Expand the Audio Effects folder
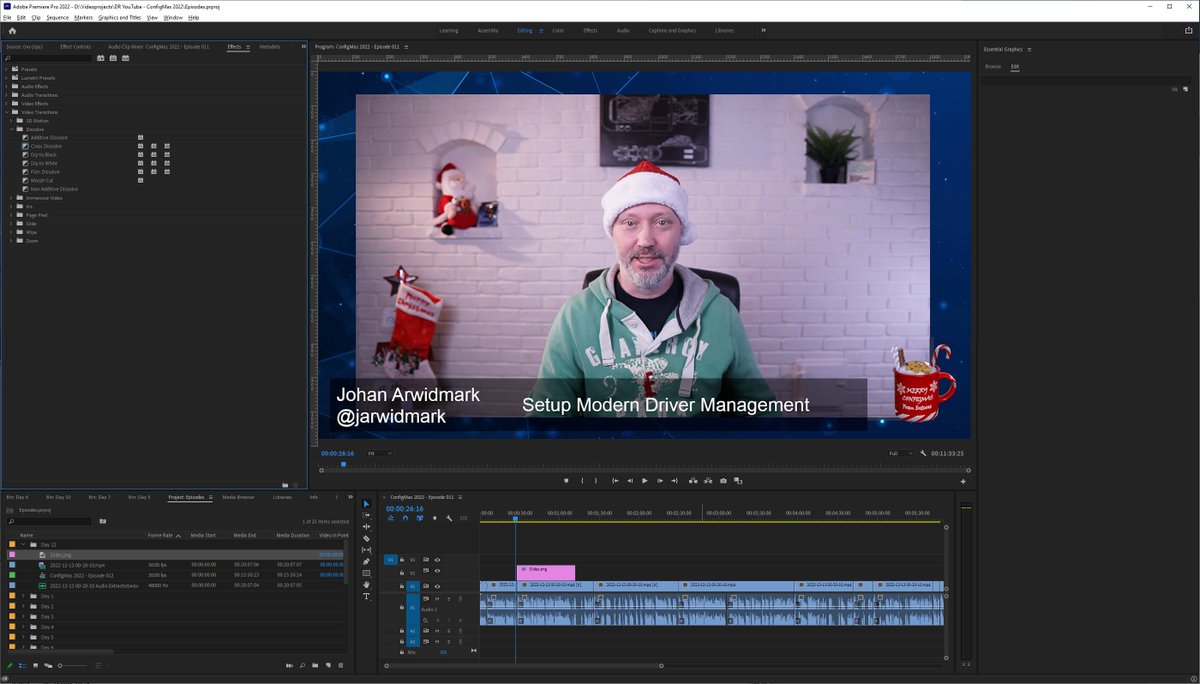1200x684 pixels. click(7, 86)
